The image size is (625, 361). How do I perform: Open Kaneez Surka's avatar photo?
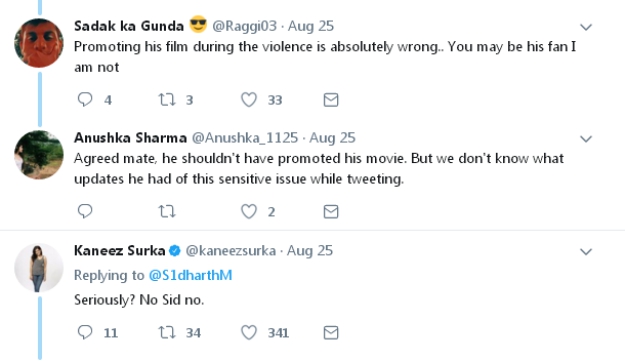pyautogui.click(x=39, y=268)
